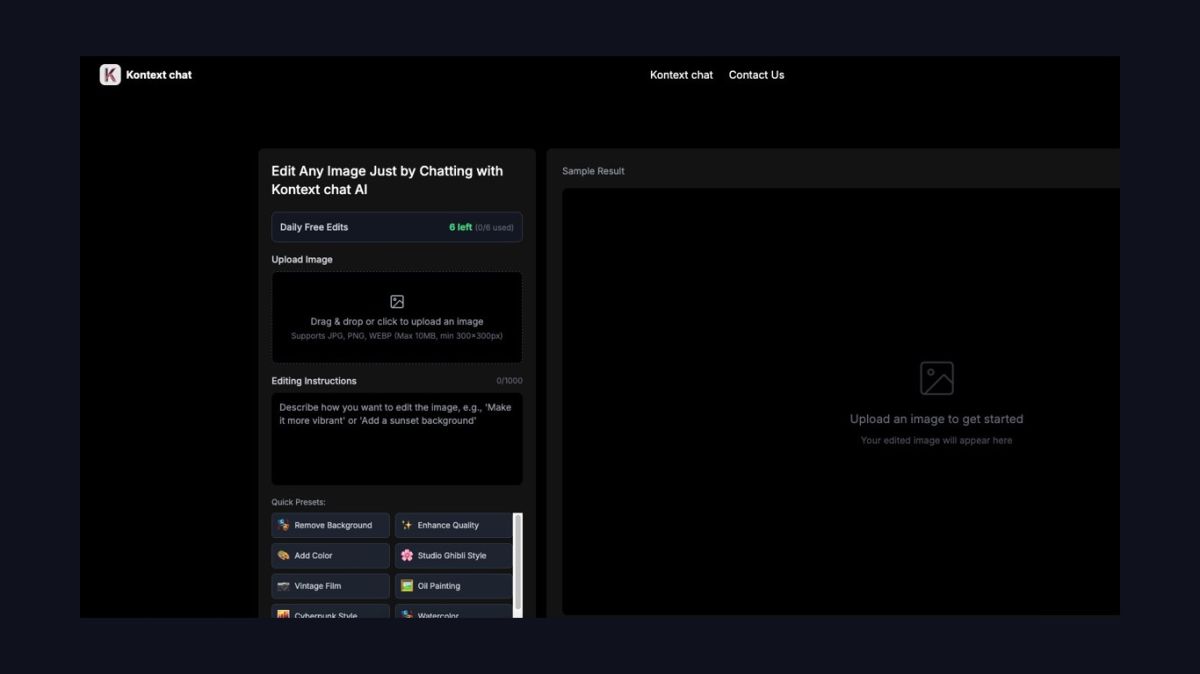Click the "Your edited image will appear here" text
This screenshot has width=1200, height=674.
[x=937, y=441]
